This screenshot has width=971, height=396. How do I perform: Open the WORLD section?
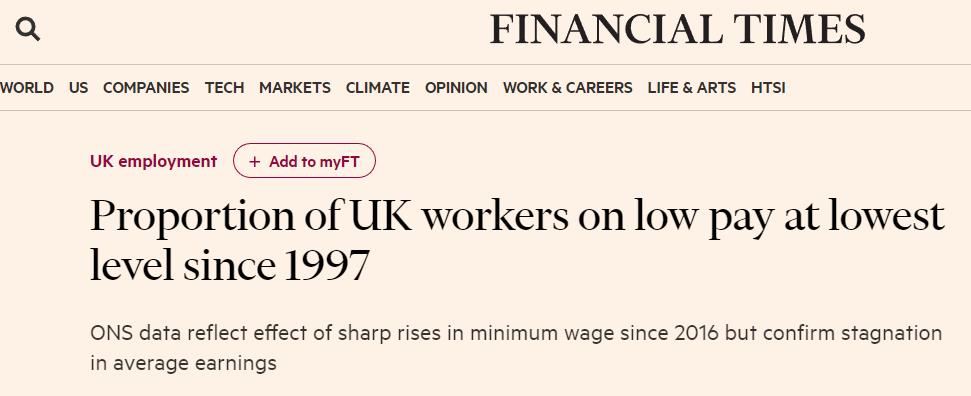pyautogui.click(x=27, y=88)
